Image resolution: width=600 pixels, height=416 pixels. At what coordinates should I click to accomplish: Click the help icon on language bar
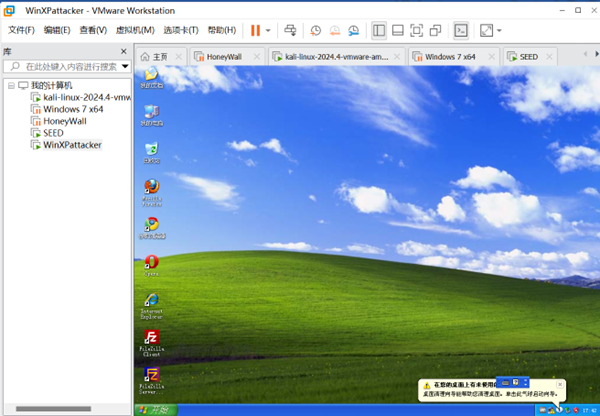(515, 382)
